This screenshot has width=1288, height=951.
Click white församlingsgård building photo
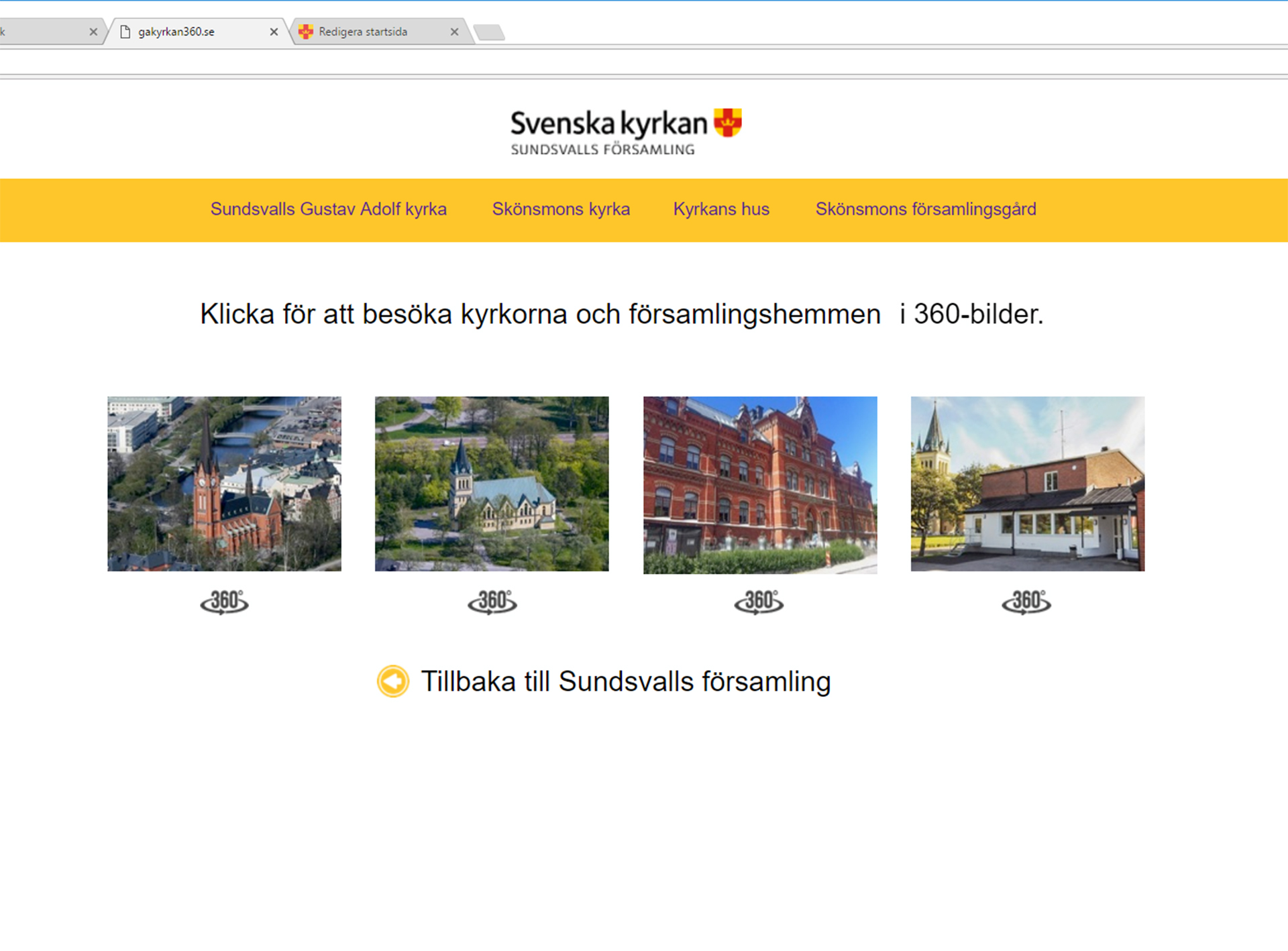click(1027, 484)
